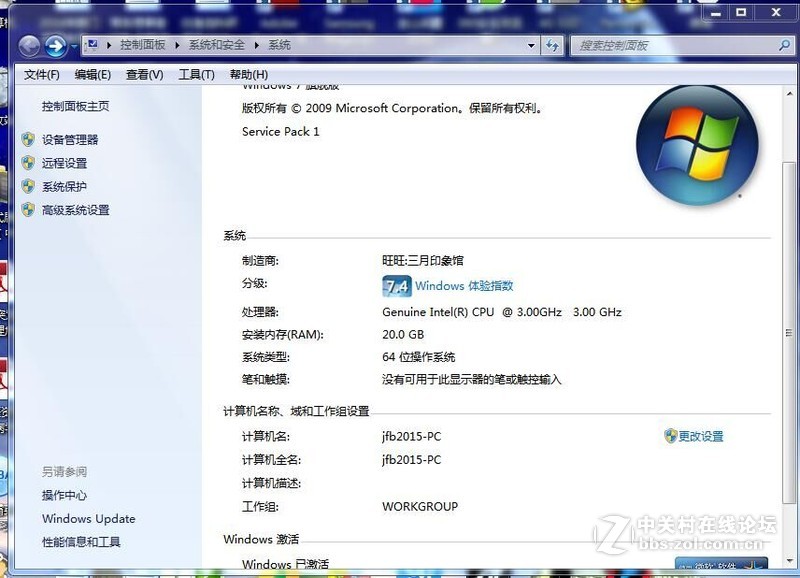Click the scrollbar up arrow
The height and width of the screenshot is (578, 800).
coord(789,94)
